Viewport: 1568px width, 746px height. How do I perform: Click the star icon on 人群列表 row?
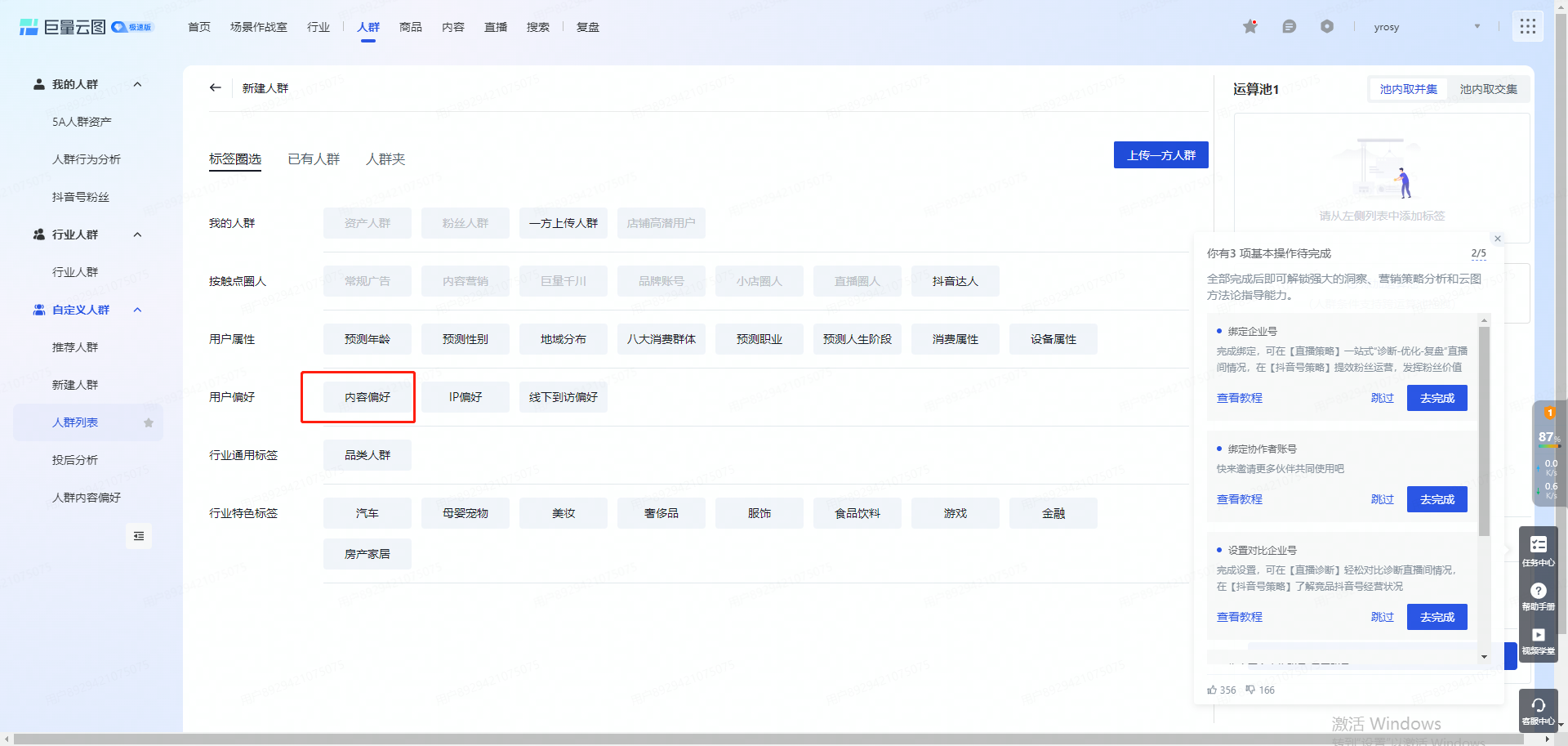[149, 422]
